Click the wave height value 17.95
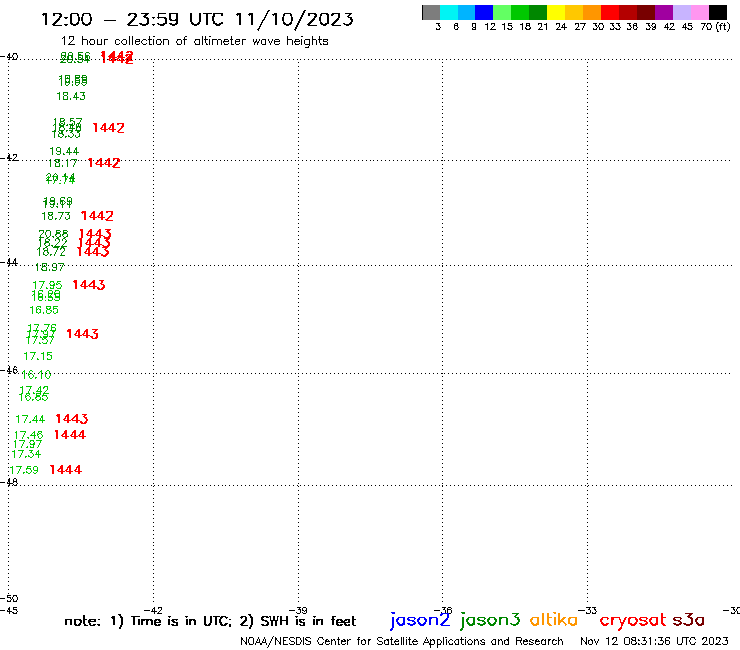Screen dimensions: 740x650 [47, 285]
